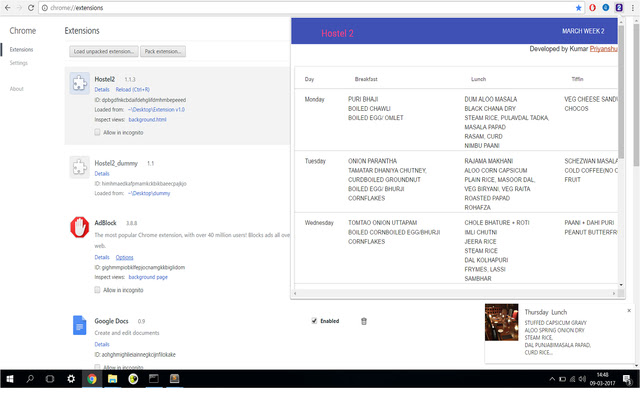This screenshot has width=640, height=400.
Task: Click Load unpacked extension button
Action: coord(104,51)
